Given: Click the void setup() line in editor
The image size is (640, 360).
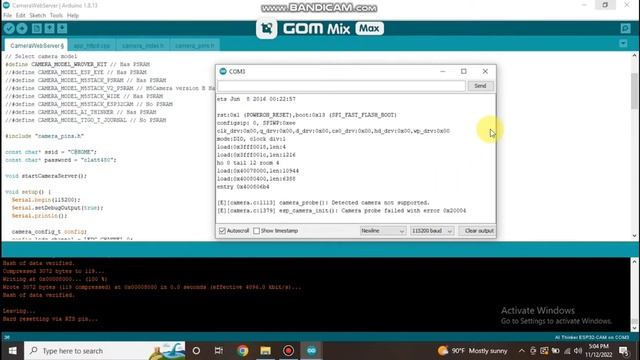Looking at the screenshot, I should tap(28, 192).
